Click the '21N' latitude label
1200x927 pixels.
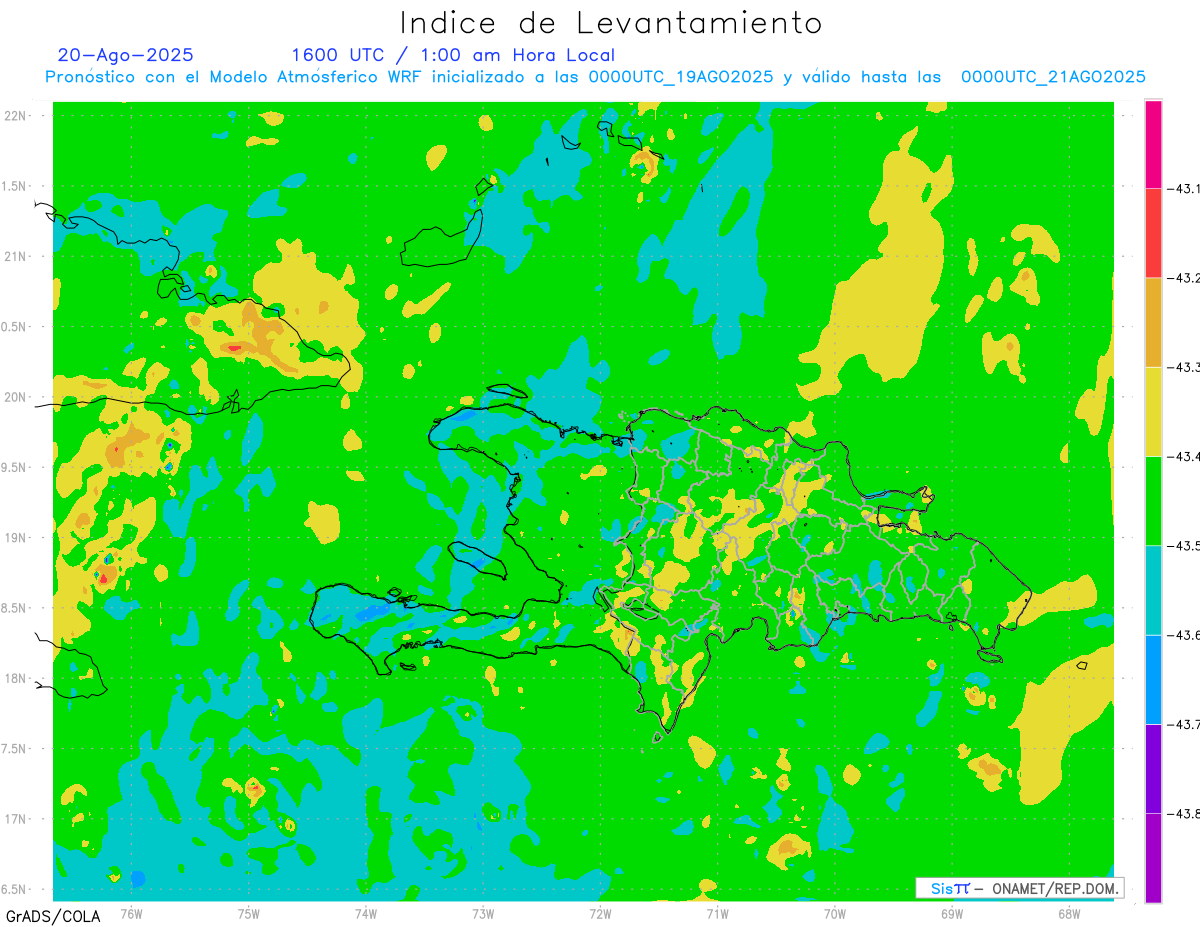pyautogui.click(x=15, y=256)
